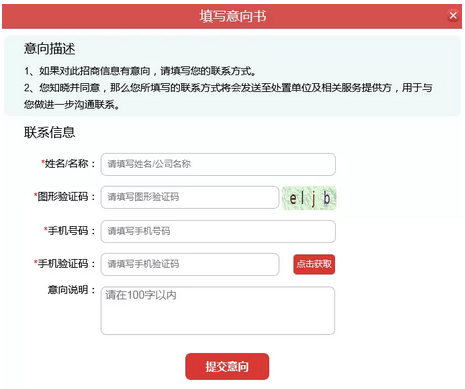This screenshot has height=389, width=465.
Task: Click the 图形验证码 field label
Action: pyautogui.click(x=64, y=197)
